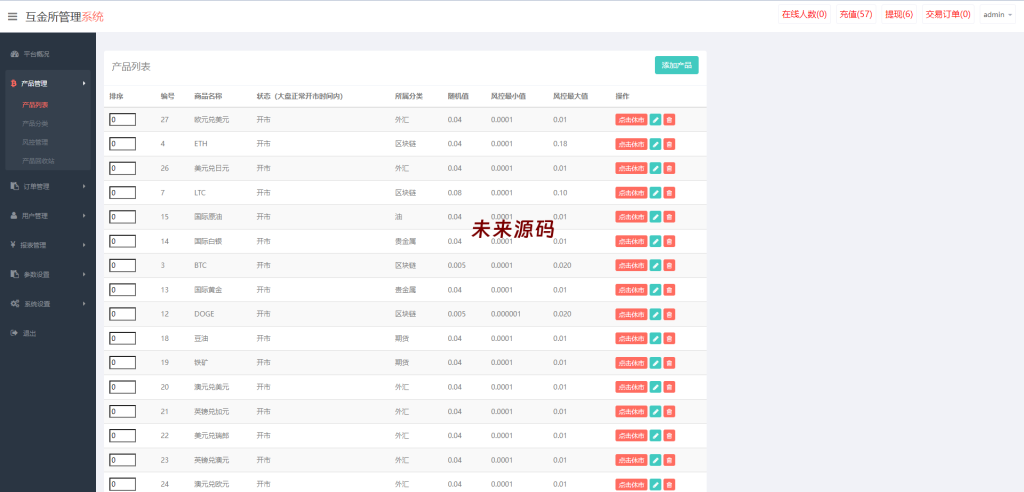Image resolution: width=1024 pixels, height=492 pixels.
Task: Focus the sort input for BTC
Action: [x=123, y=265]
